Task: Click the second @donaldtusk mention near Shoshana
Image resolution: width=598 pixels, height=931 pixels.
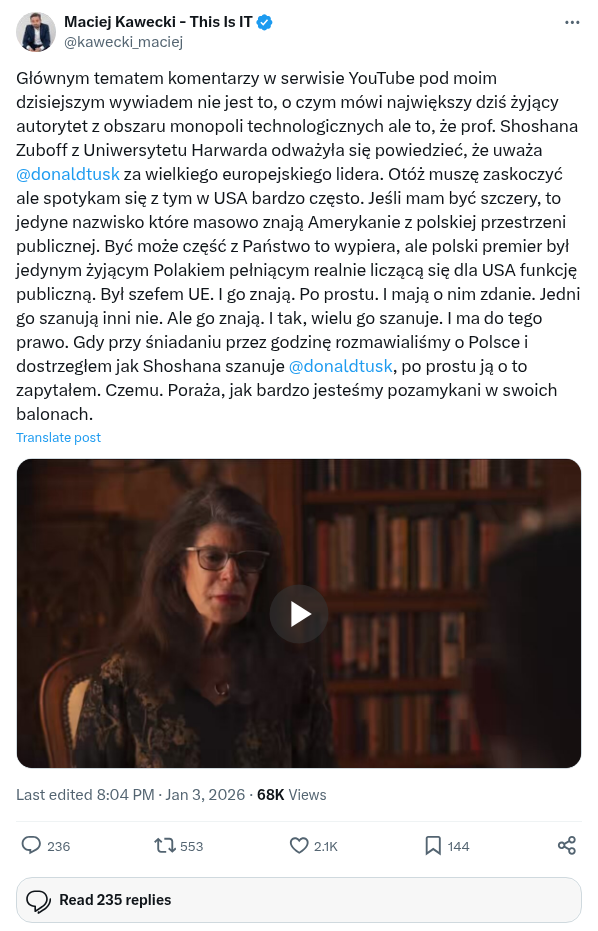Action: (x=340, y=366)
